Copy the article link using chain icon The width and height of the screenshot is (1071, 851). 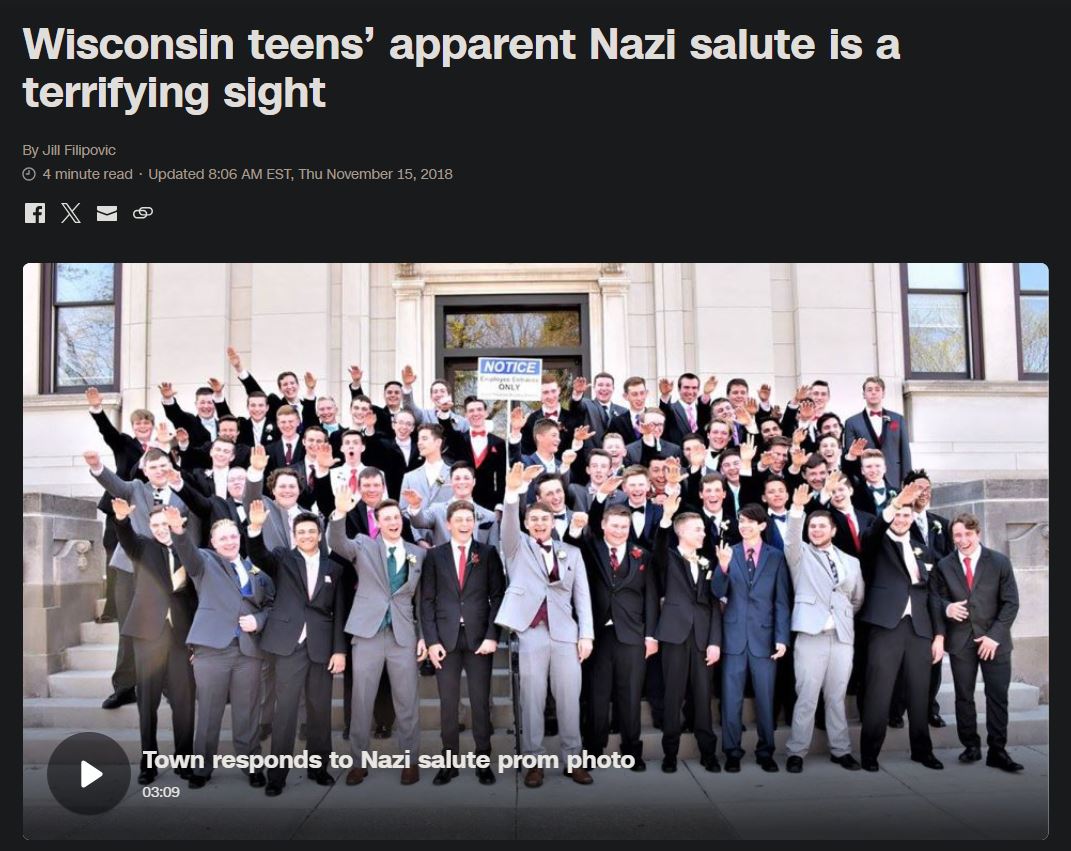coord(143,213)
